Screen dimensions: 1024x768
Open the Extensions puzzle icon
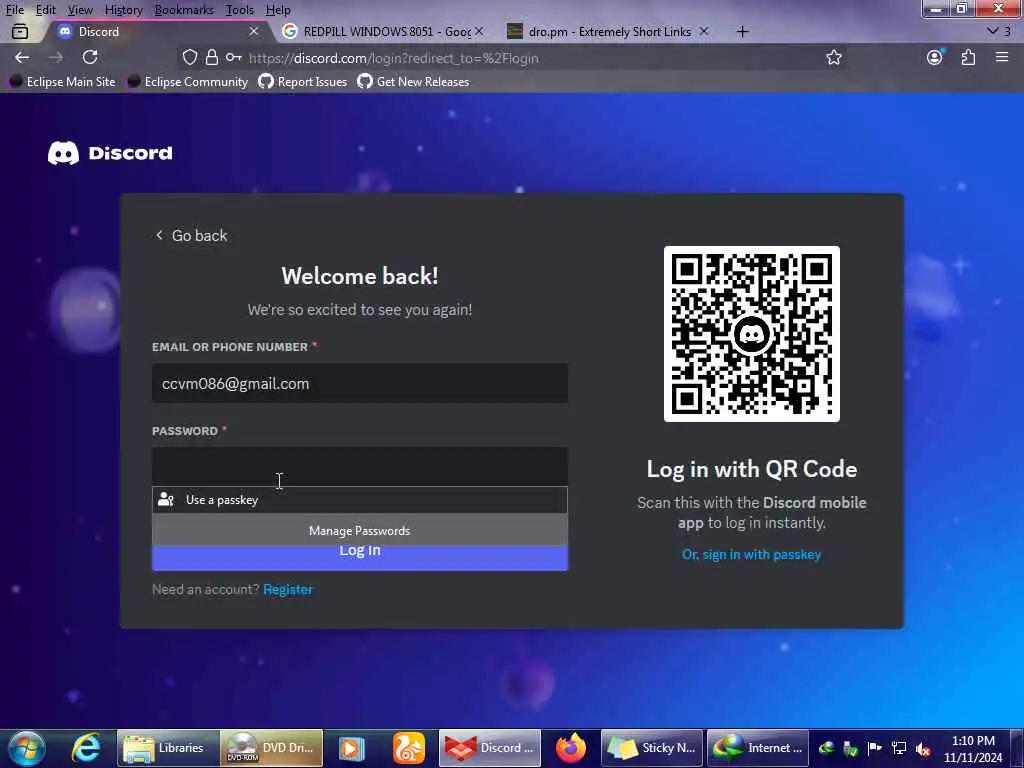point(968,57)
